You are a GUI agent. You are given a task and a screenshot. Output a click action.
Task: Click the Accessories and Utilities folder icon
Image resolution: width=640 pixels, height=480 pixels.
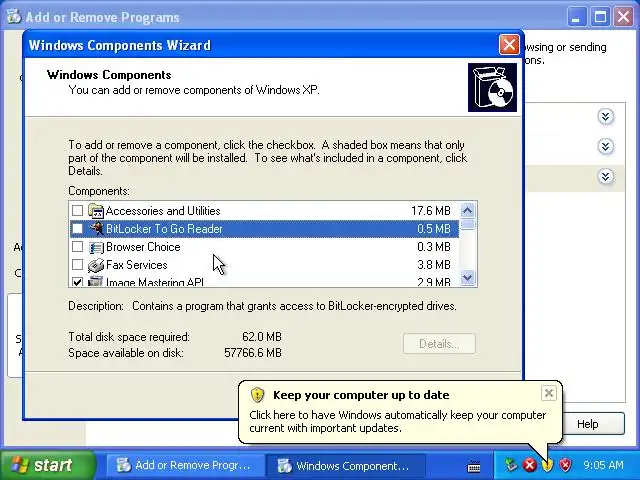pos(96,211)
